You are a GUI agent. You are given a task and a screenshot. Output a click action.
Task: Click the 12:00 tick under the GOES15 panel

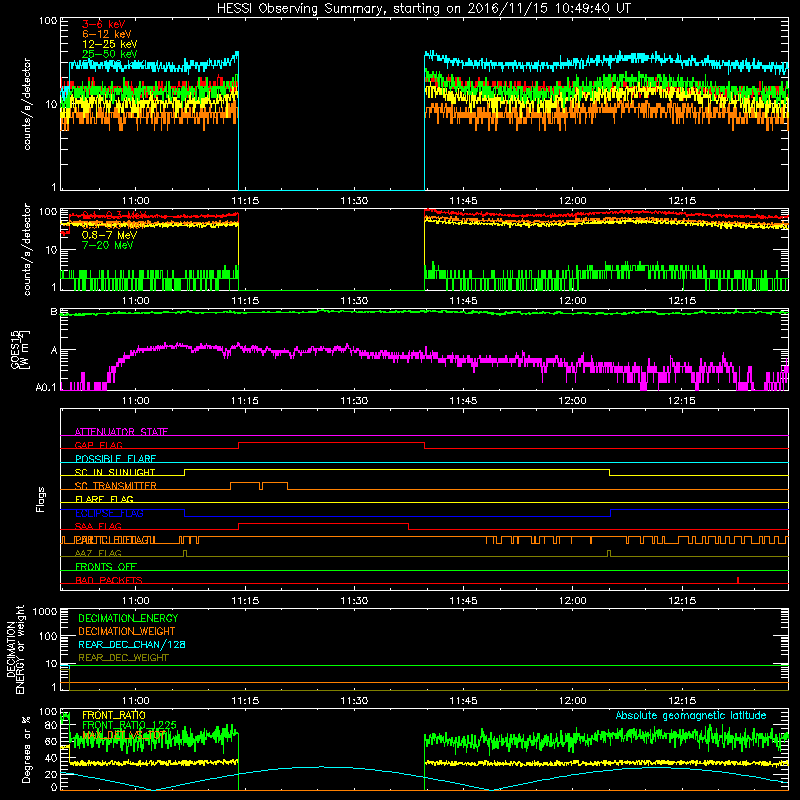coord(572,401)
